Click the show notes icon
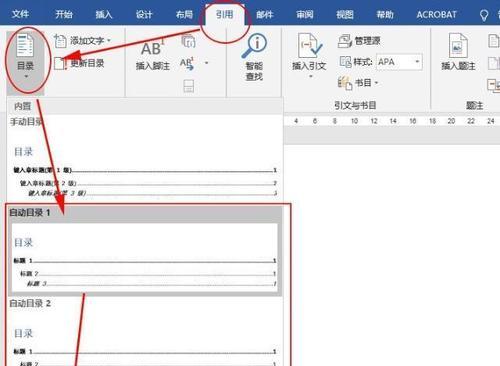Image resolution: width=500 pixels, height=366 pixels. (x=189, y=86)
